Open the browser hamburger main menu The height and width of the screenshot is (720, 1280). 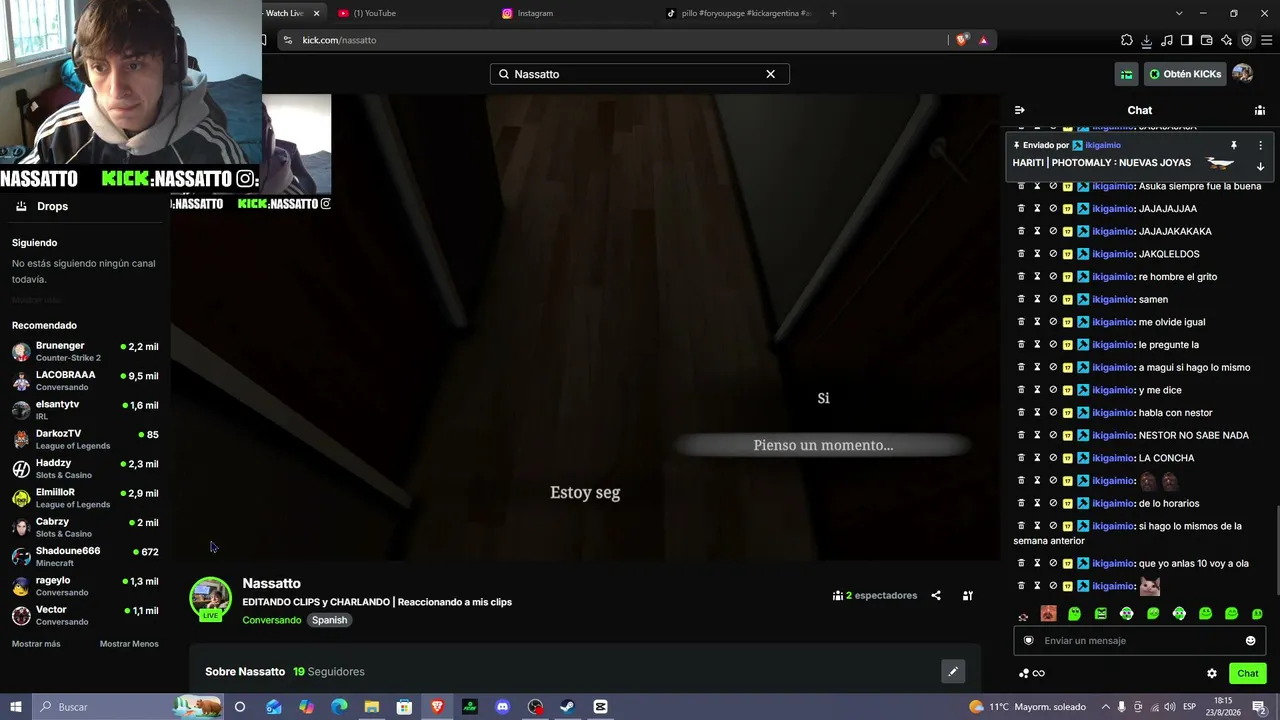(1267, 40)
